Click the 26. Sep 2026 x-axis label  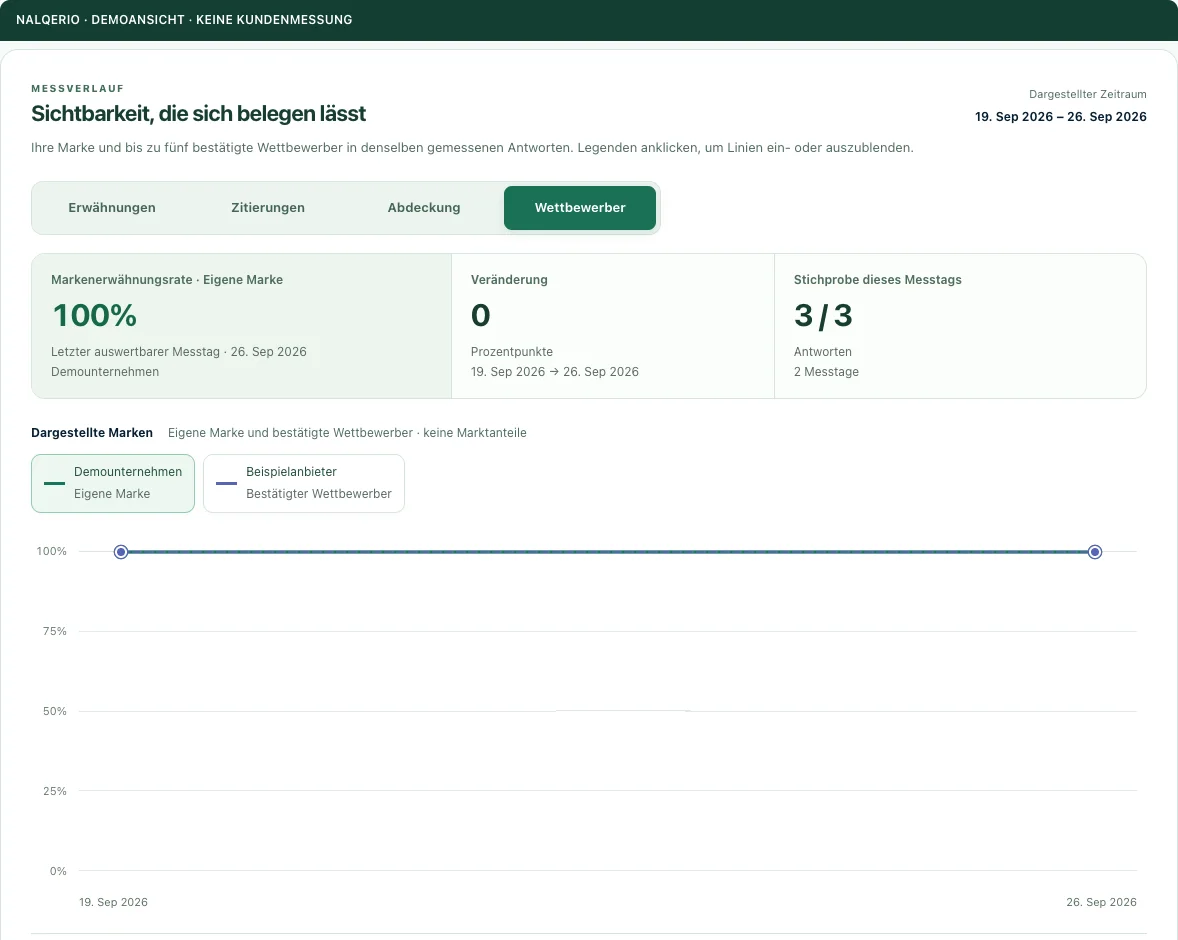[x=1101, y=902]
